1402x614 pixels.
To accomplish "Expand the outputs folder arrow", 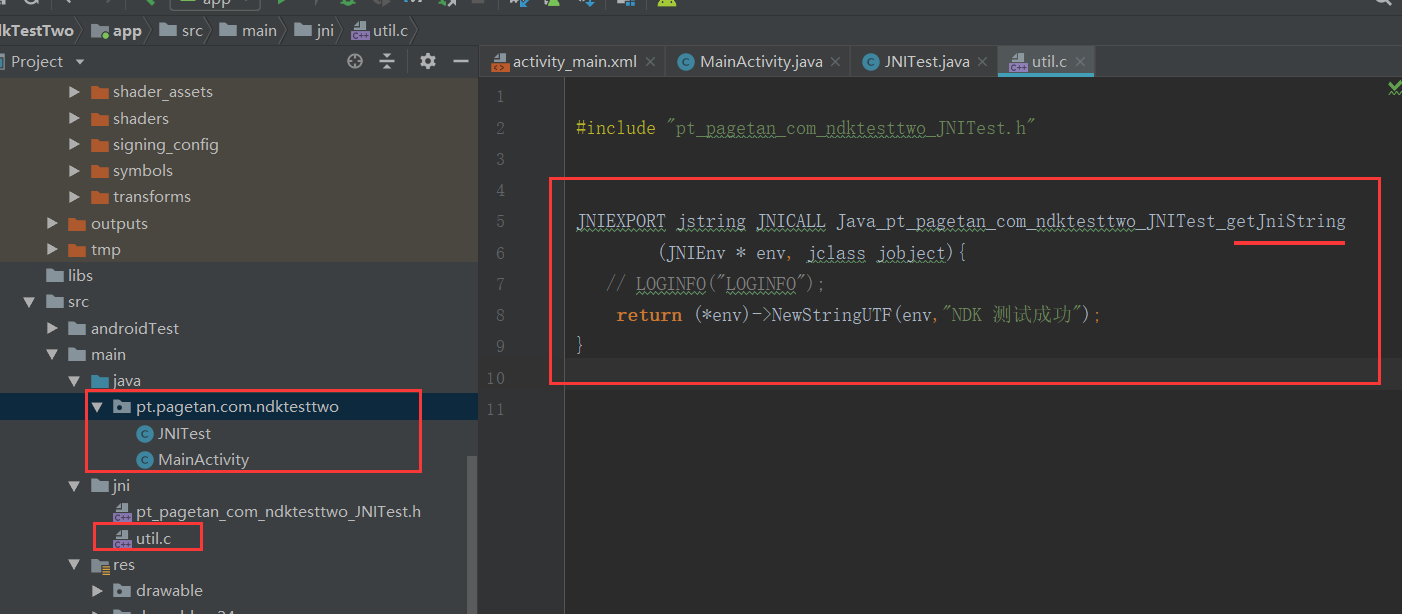I will [x=52, y=223].
